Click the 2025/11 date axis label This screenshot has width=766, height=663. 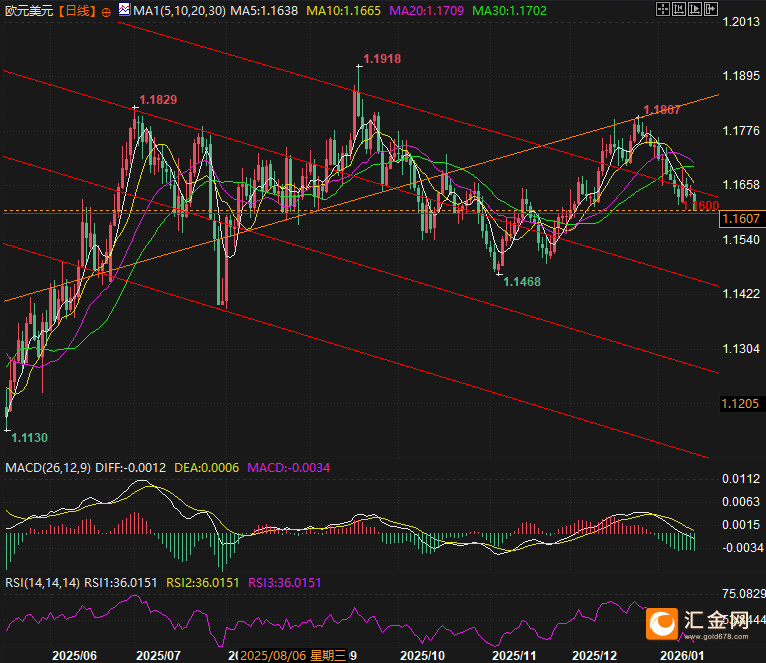(x=514, y=655)
